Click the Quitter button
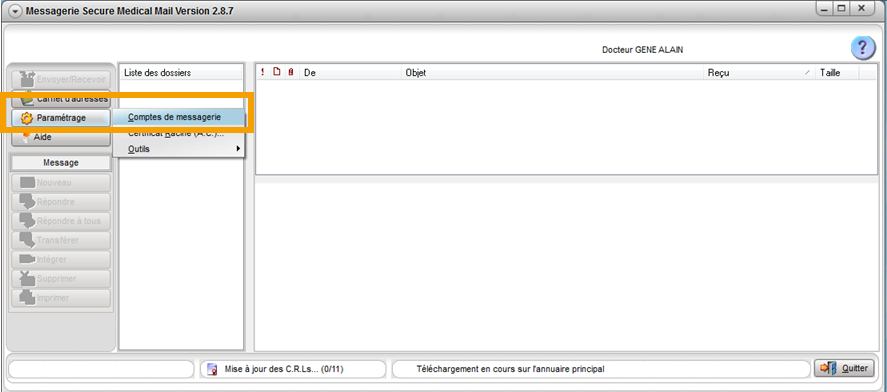The width and height of the screenshot is (887, 392). [843, 368]
